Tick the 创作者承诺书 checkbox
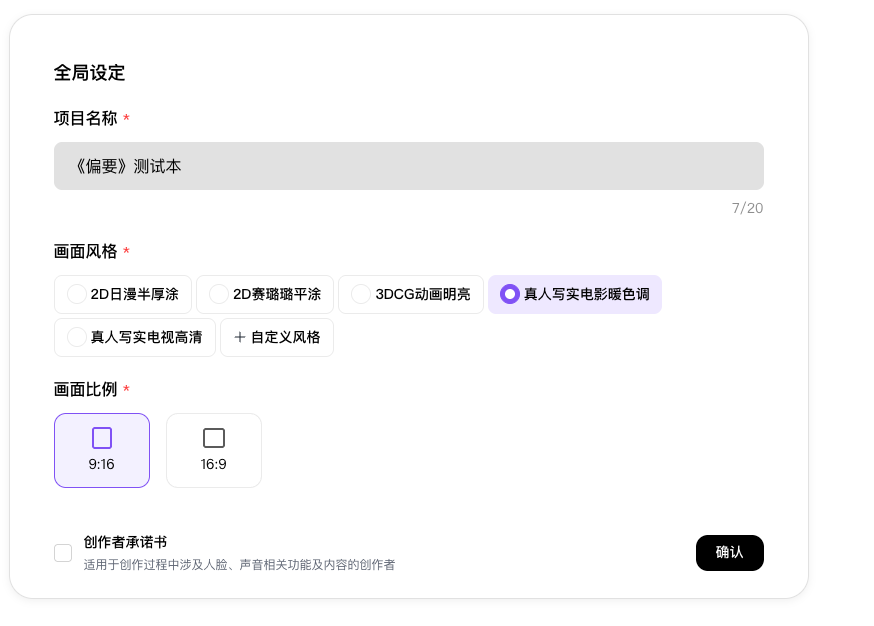This screenshot has width=874, height=626. pos(63,553)
